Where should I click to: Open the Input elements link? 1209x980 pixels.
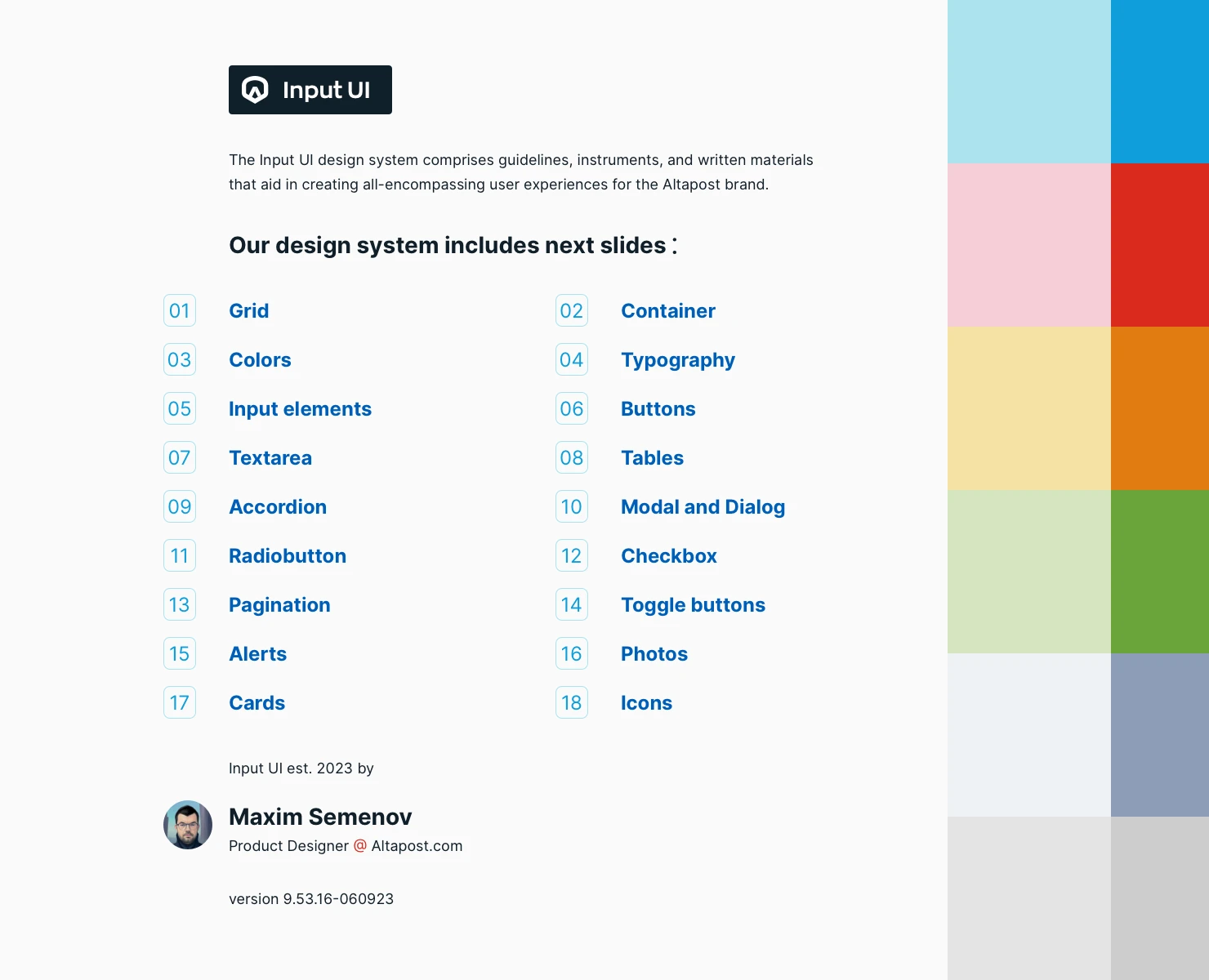[300, 409]
